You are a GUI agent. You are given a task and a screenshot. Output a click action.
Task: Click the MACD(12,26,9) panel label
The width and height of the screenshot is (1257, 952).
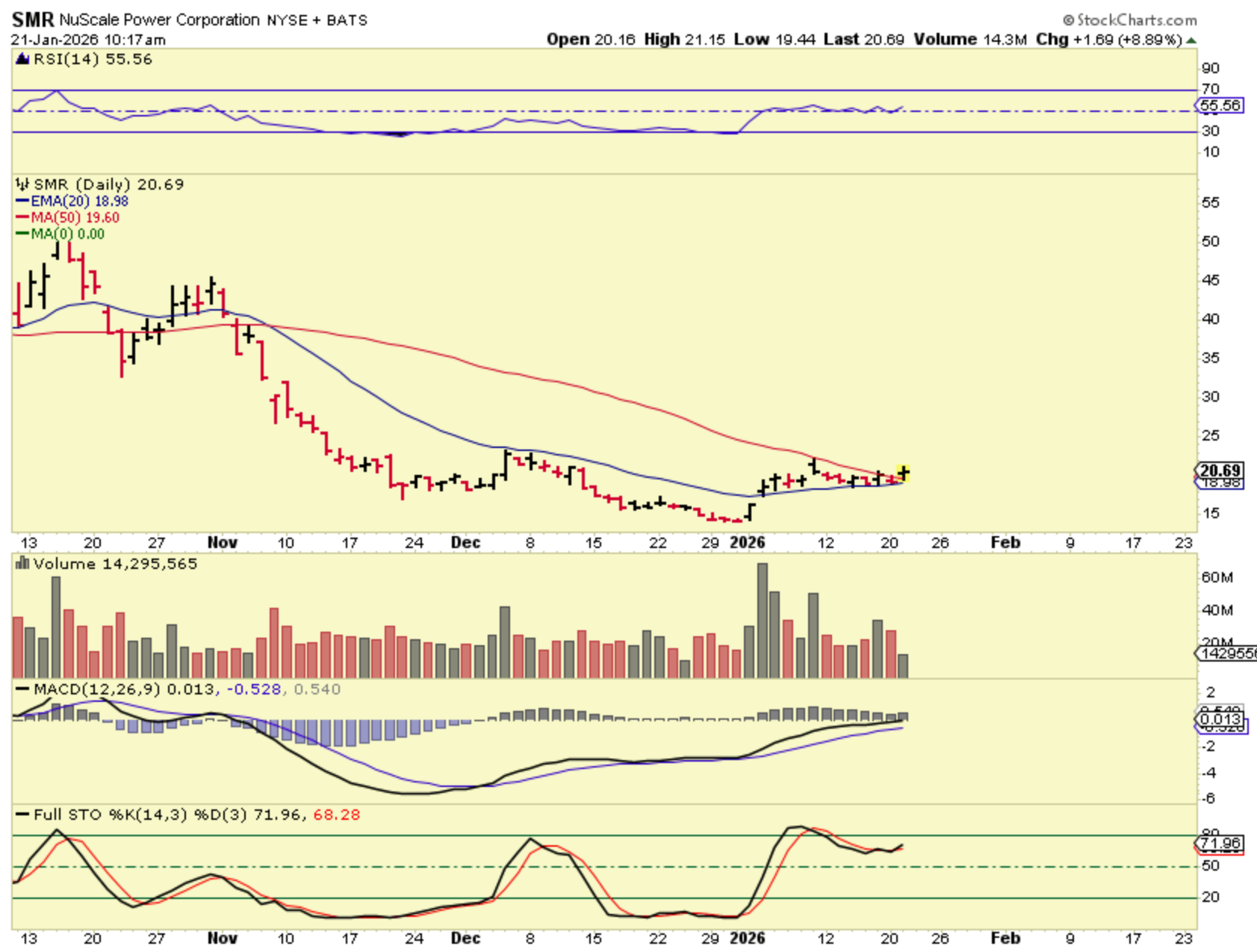point(97,689)
